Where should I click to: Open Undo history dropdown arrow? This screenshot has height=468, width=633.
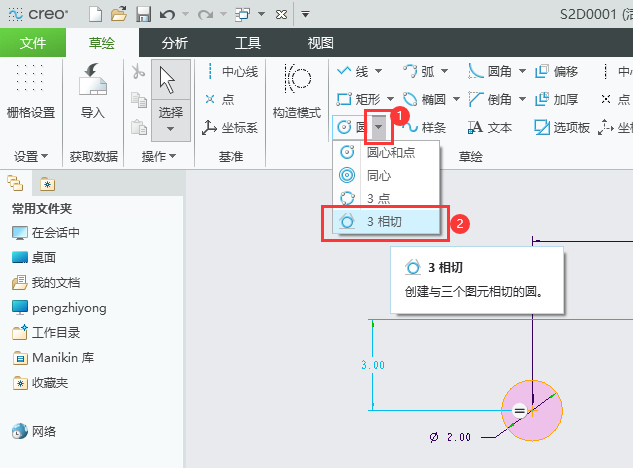click(x=185, y=15)
